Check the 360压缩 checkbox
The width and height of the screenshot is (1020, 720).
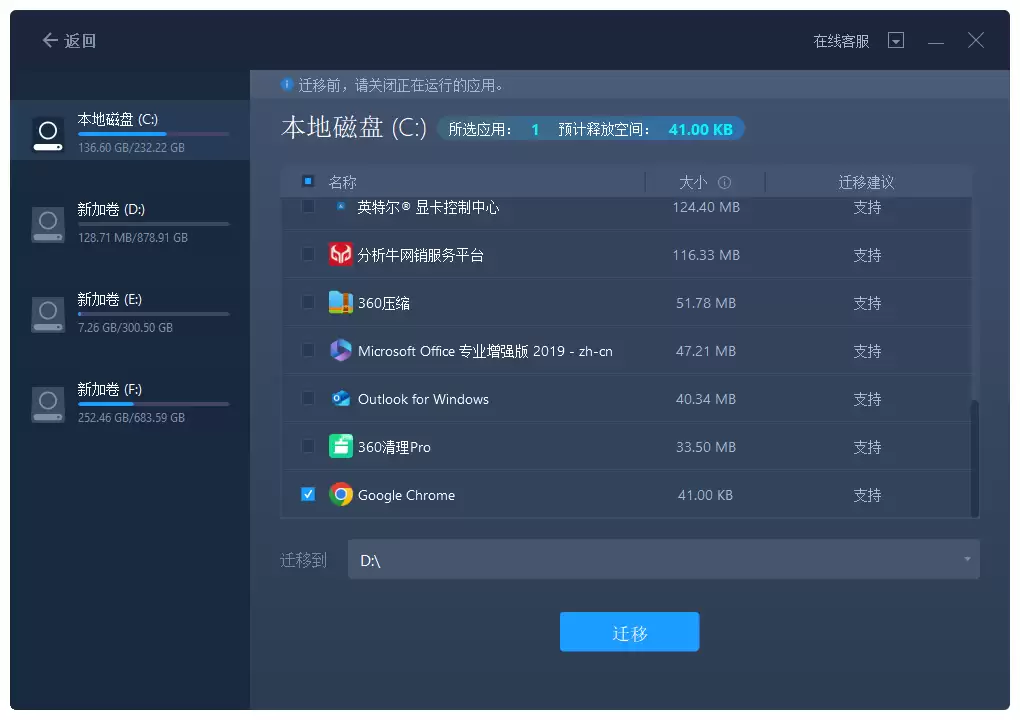(307, 302)
